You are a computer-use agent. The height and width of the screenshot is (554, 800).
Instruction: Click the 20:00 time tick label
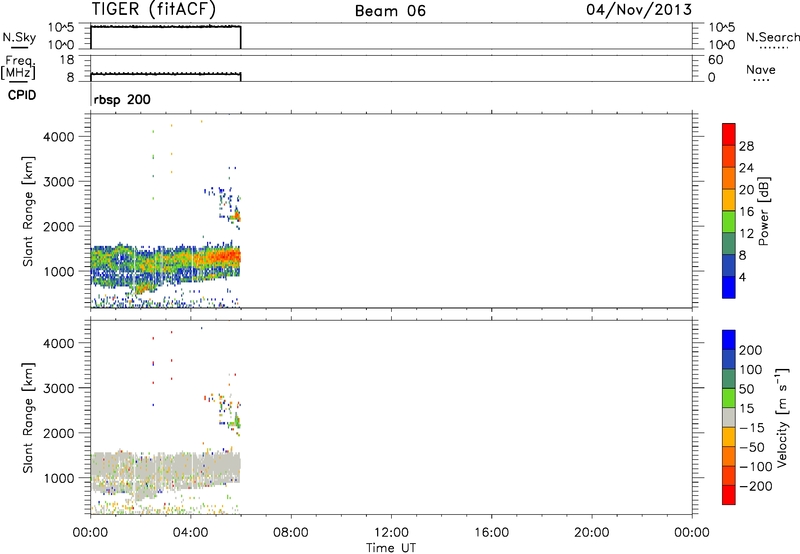click(591, 533)
